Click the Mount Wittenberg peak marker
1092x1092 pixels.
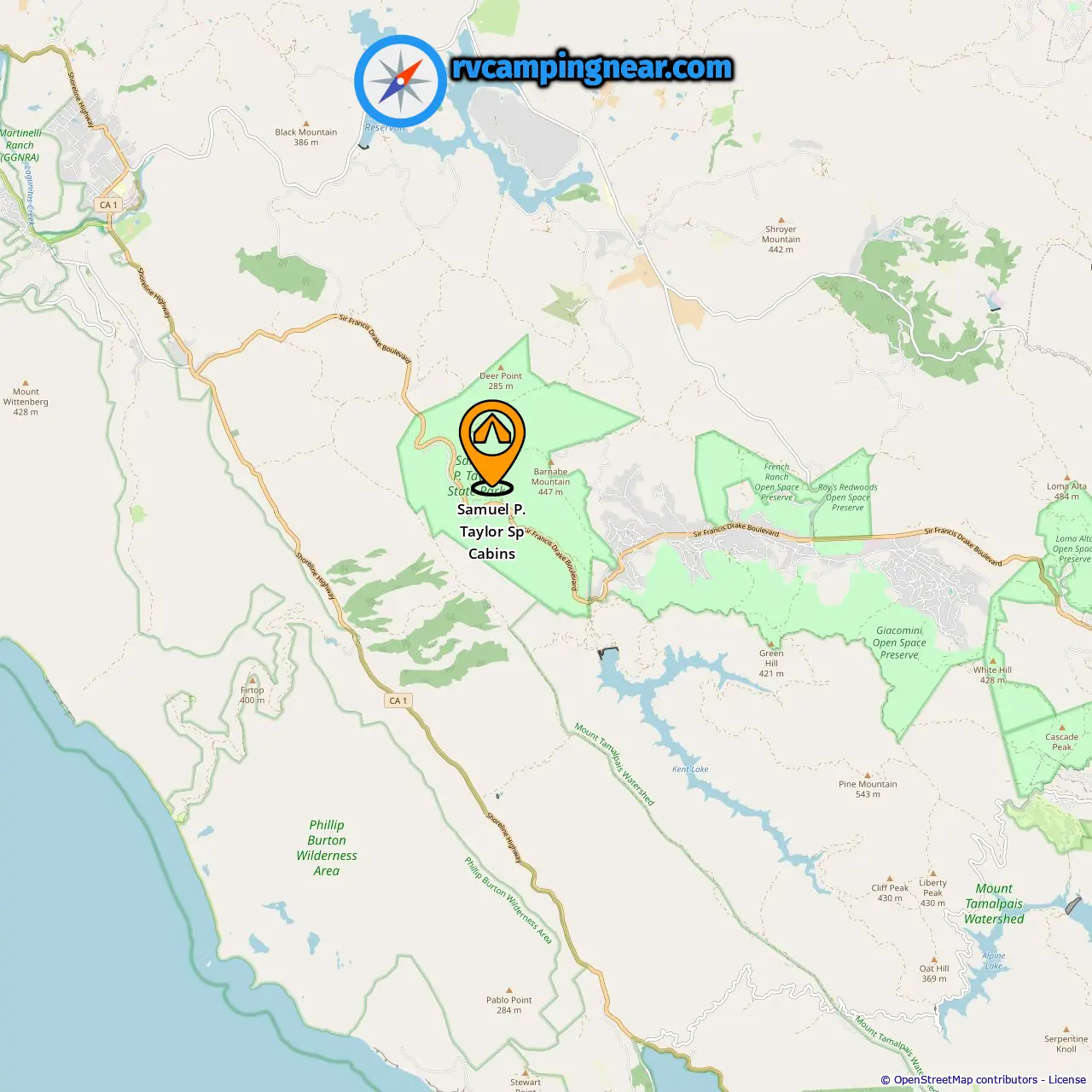pyautogui.click(x=26, y=383)
